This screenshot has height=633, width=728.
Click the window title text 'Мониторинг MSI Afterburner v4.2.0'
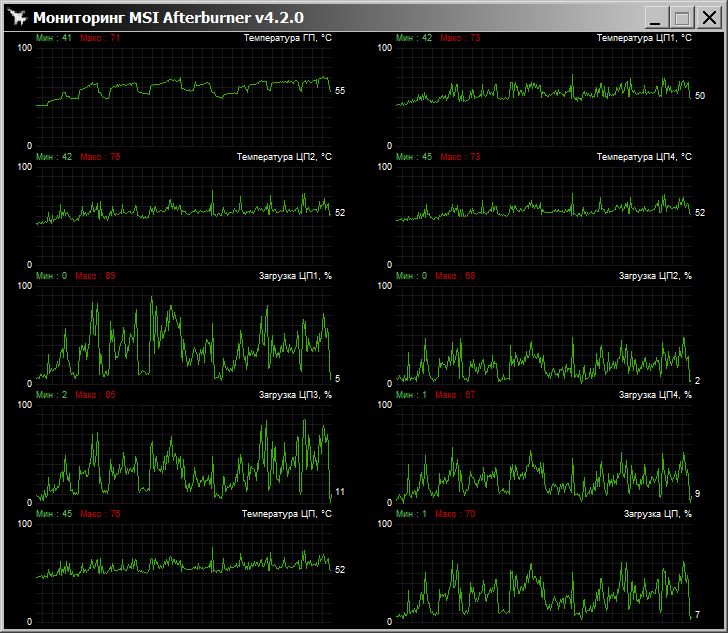pyautogui.click(x=168, y=17)
